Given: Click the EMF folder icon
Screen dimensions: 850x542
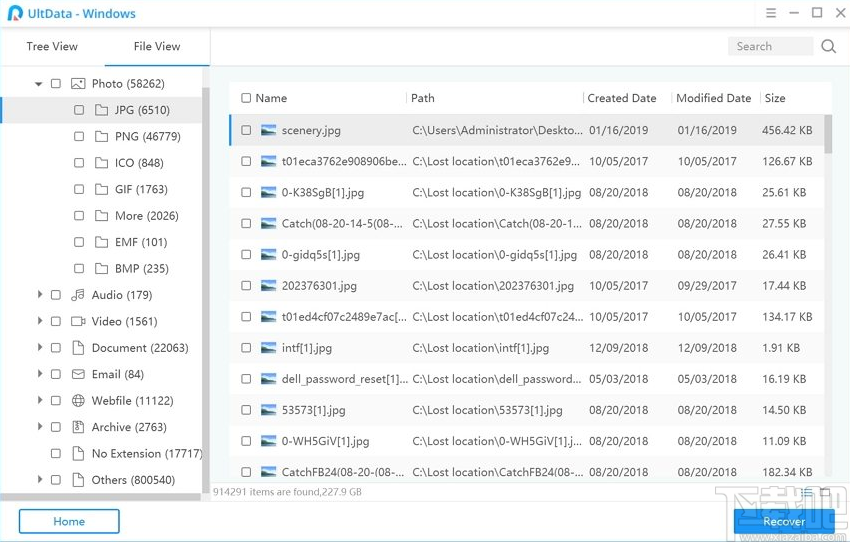Looking at the screenshot, I should tap(101, 242).
